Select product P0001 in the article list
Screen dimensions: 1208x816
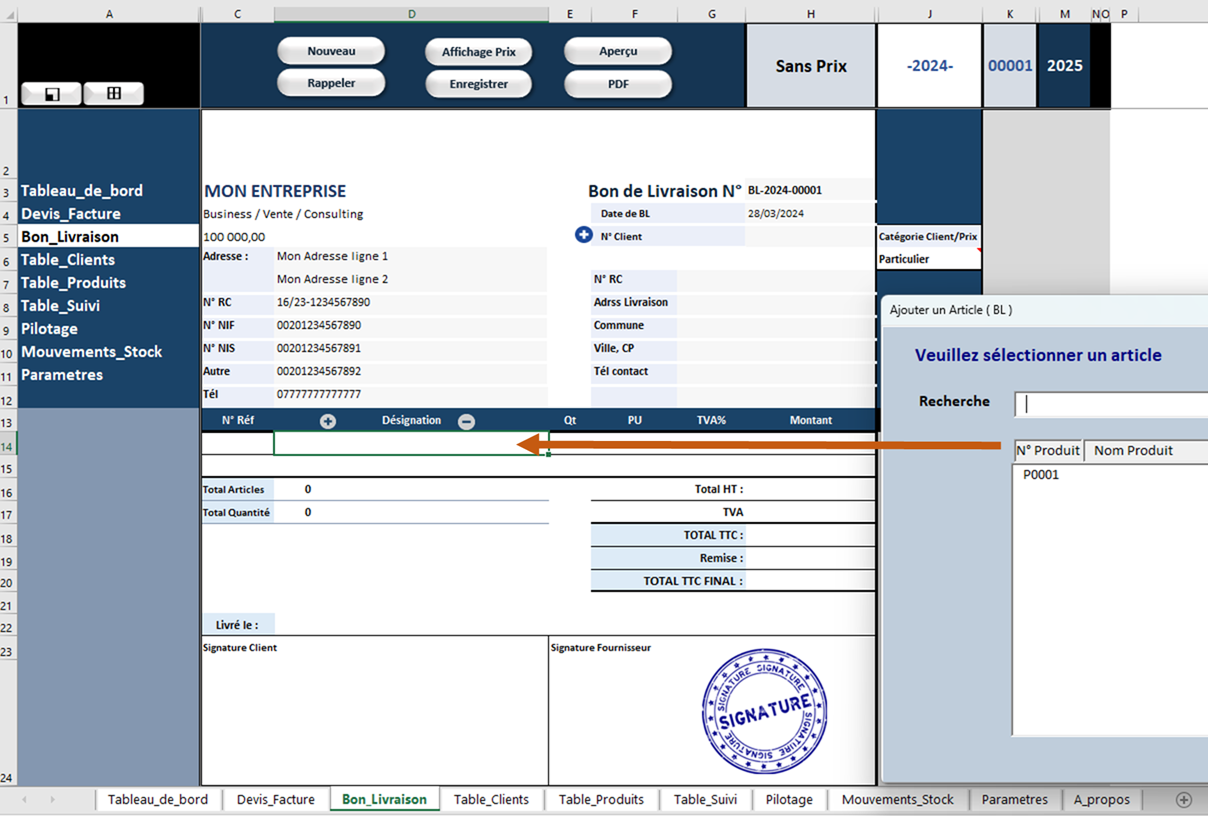tap(1041, 475)
